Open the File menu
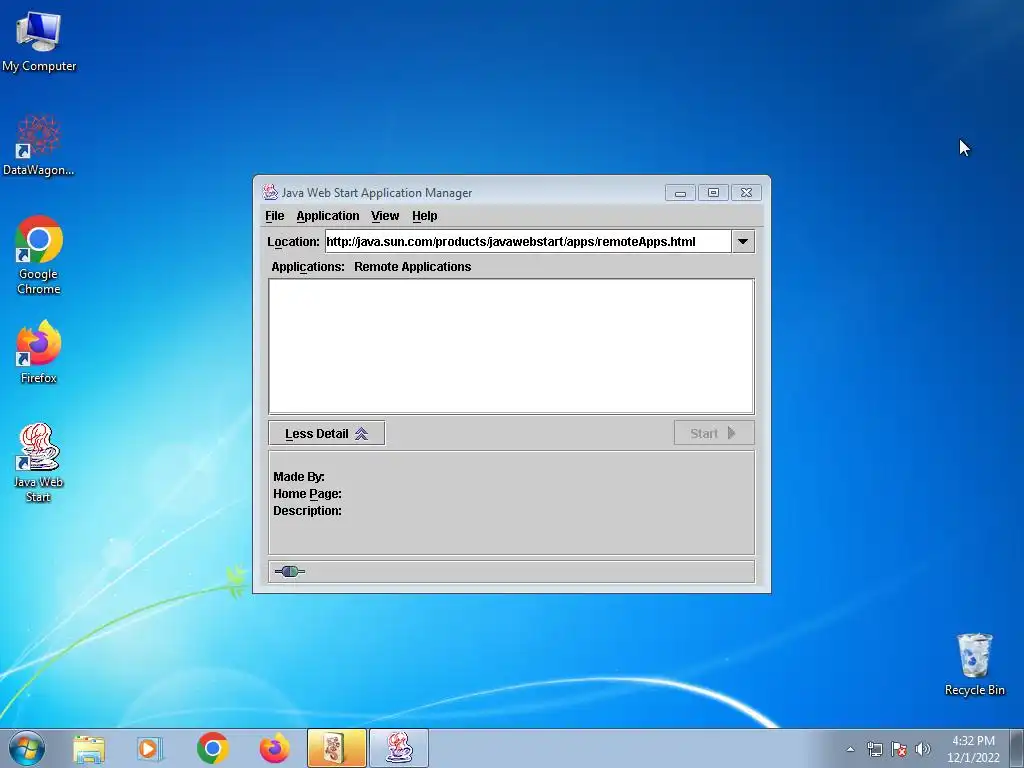This screenshot has width=1024, height=768. 274,216
